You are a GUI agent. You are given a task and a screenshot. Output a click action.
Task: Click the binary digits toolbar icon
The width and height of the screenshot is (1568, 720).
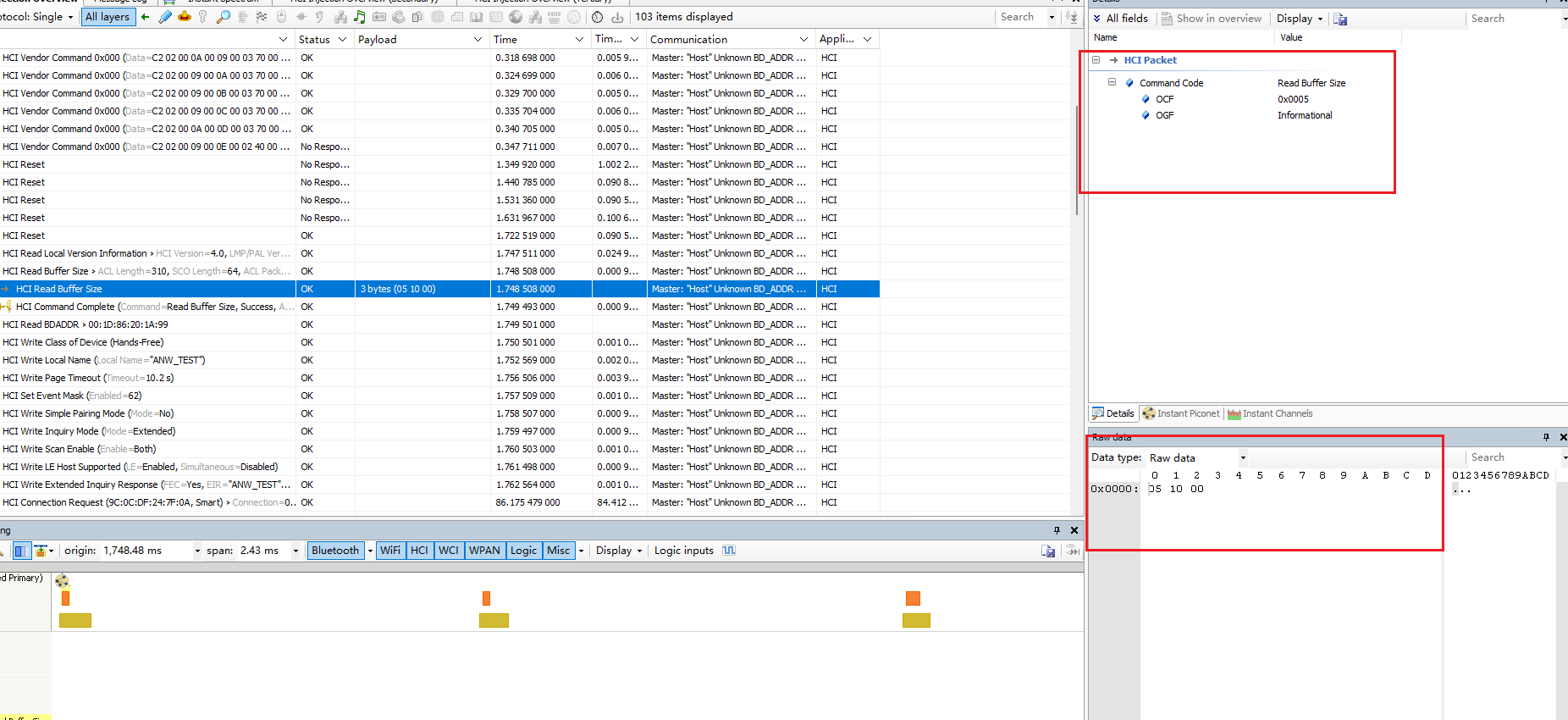(554, 17)
